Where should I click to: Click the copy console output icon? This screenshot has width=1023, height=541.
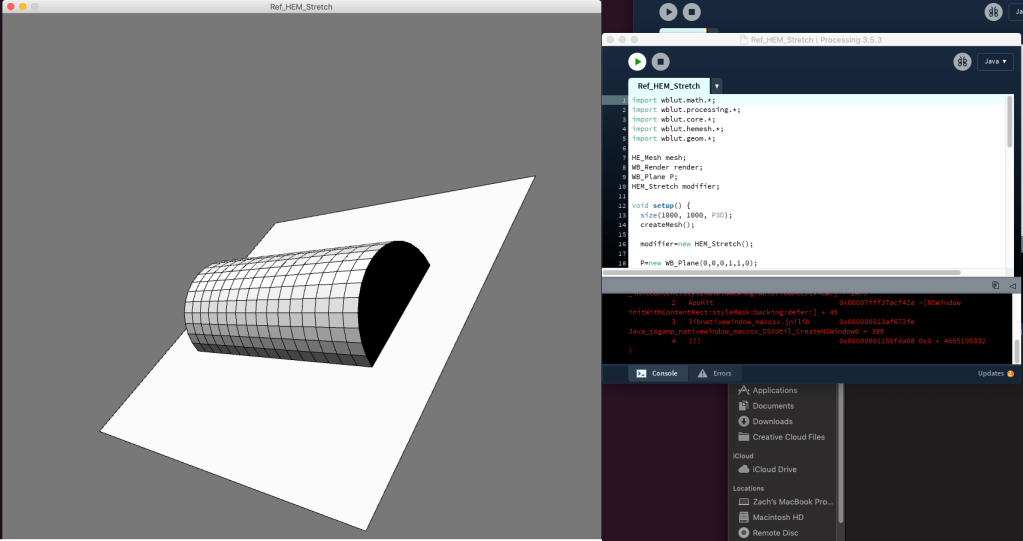click(x=996, y=285)
